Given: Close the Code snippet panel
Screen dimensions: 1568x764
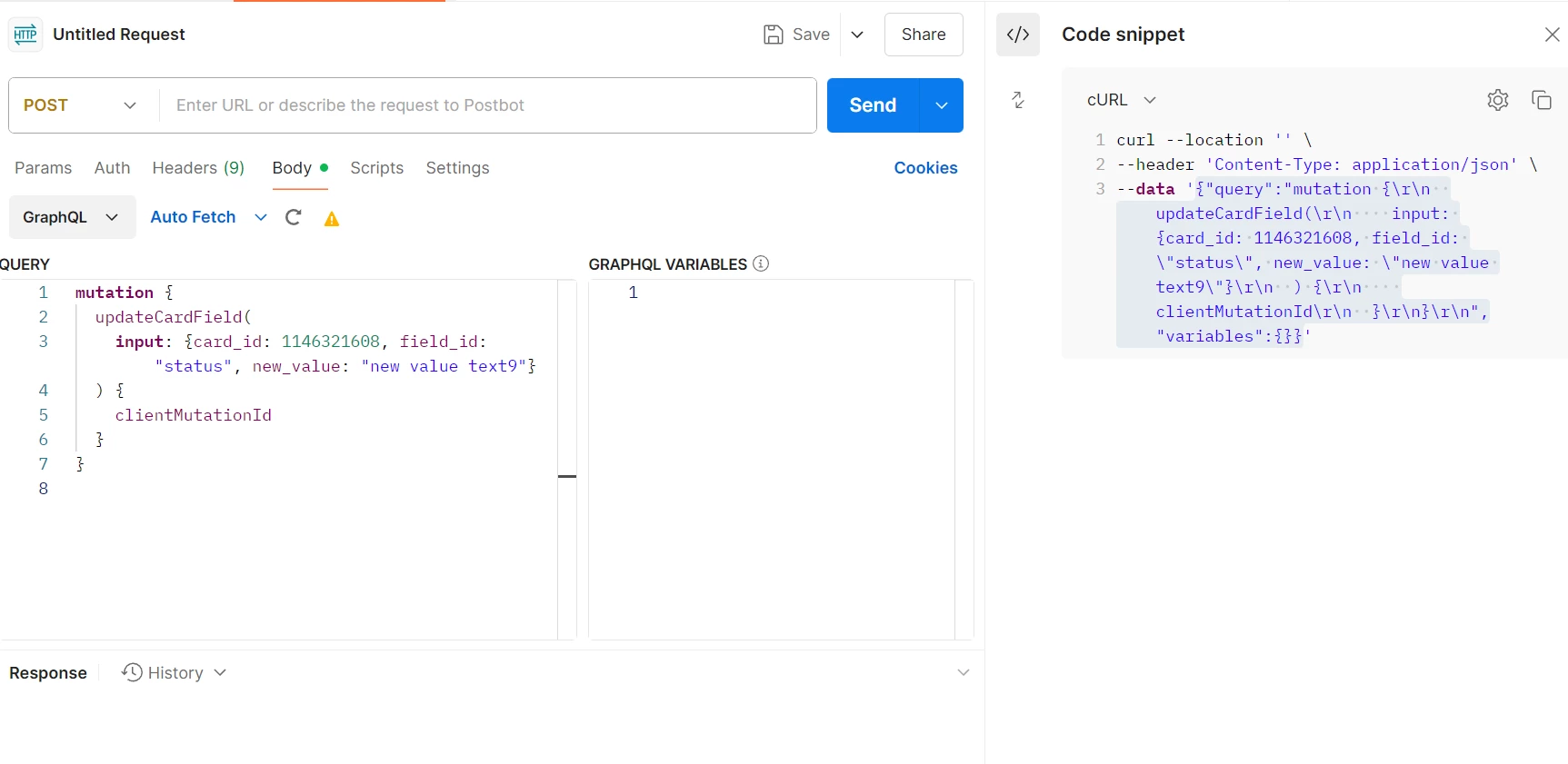Looking at the screenshot, I should (1552, 35).
